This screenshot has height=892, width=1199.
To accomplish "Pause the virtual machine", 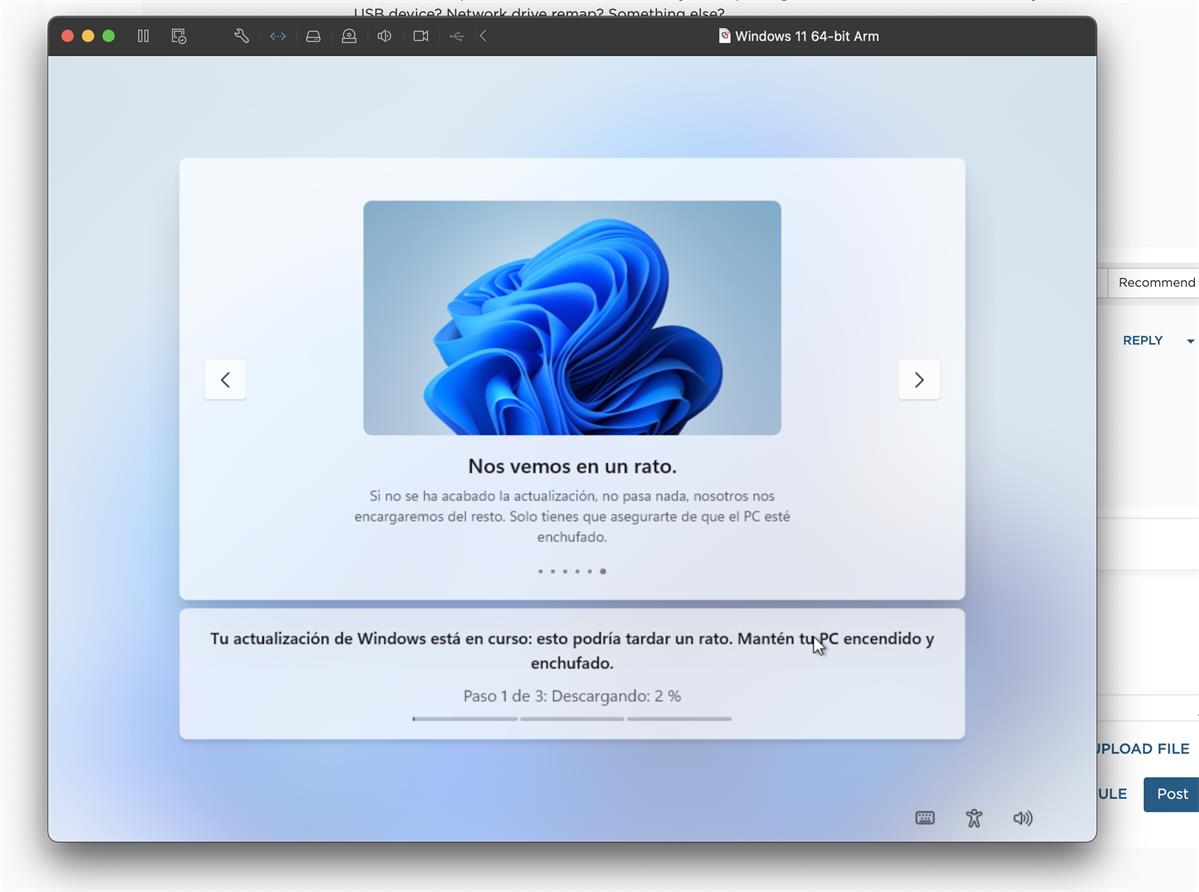I will click(143, 36).
